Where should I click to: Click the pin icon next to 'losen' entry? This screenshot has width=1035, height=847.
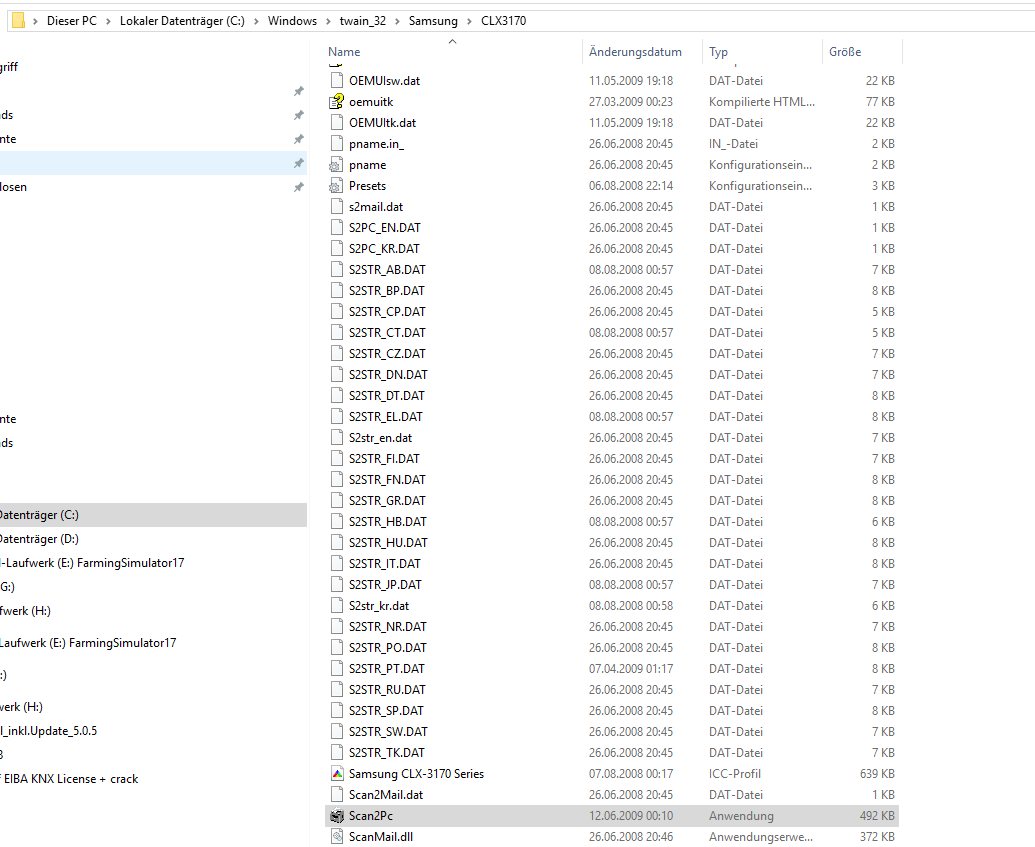[x=298, y=187]
